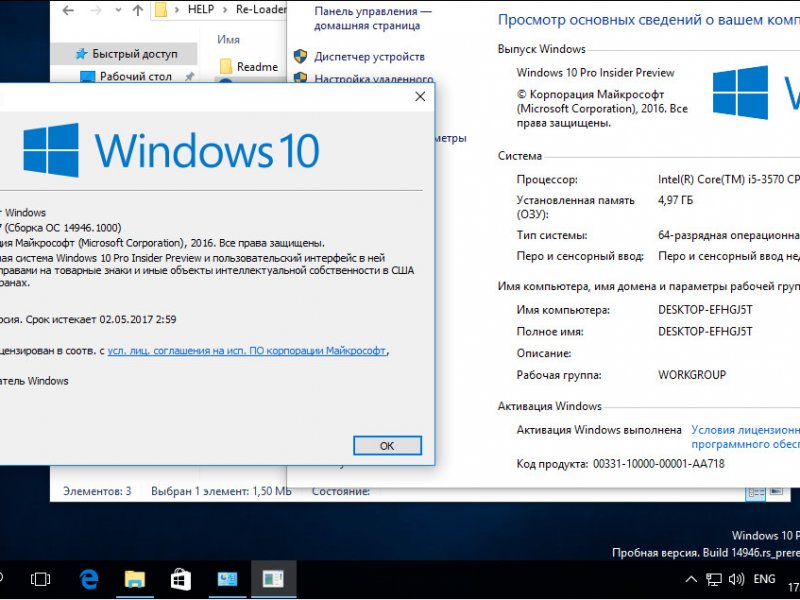The height and width of the screenshot is (600, 800).
Task: Click the pin icon beside Рабочий стол
Action: coord(189,77)
